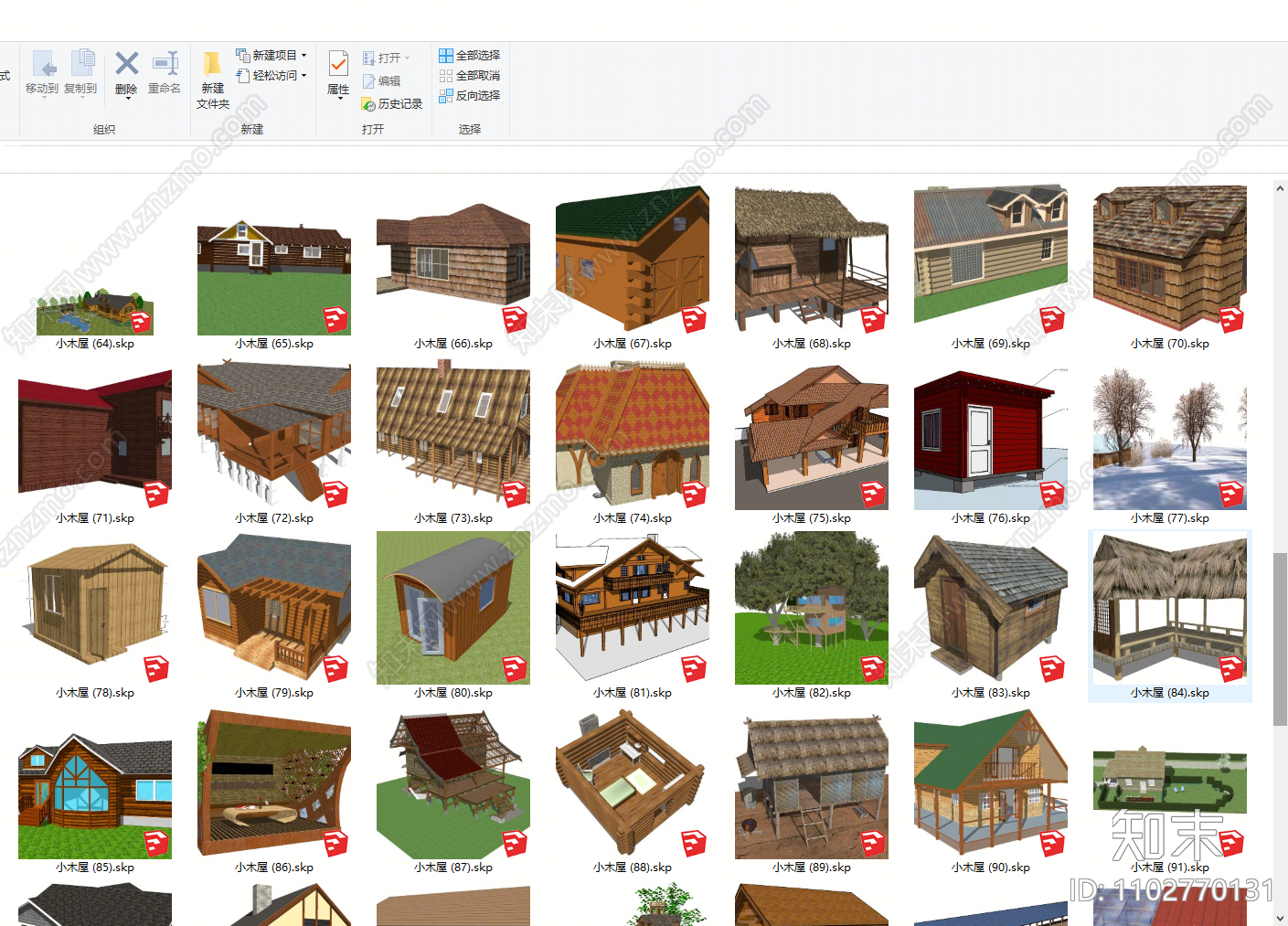
Task: Select thumbnail of 小木屋 (71).skp
Action: click(x=95, y=438)
